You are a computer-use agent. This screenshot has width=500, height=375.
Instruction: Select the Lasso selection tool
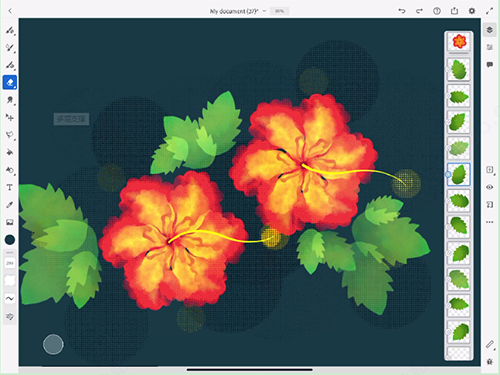[x=10, y=135]
